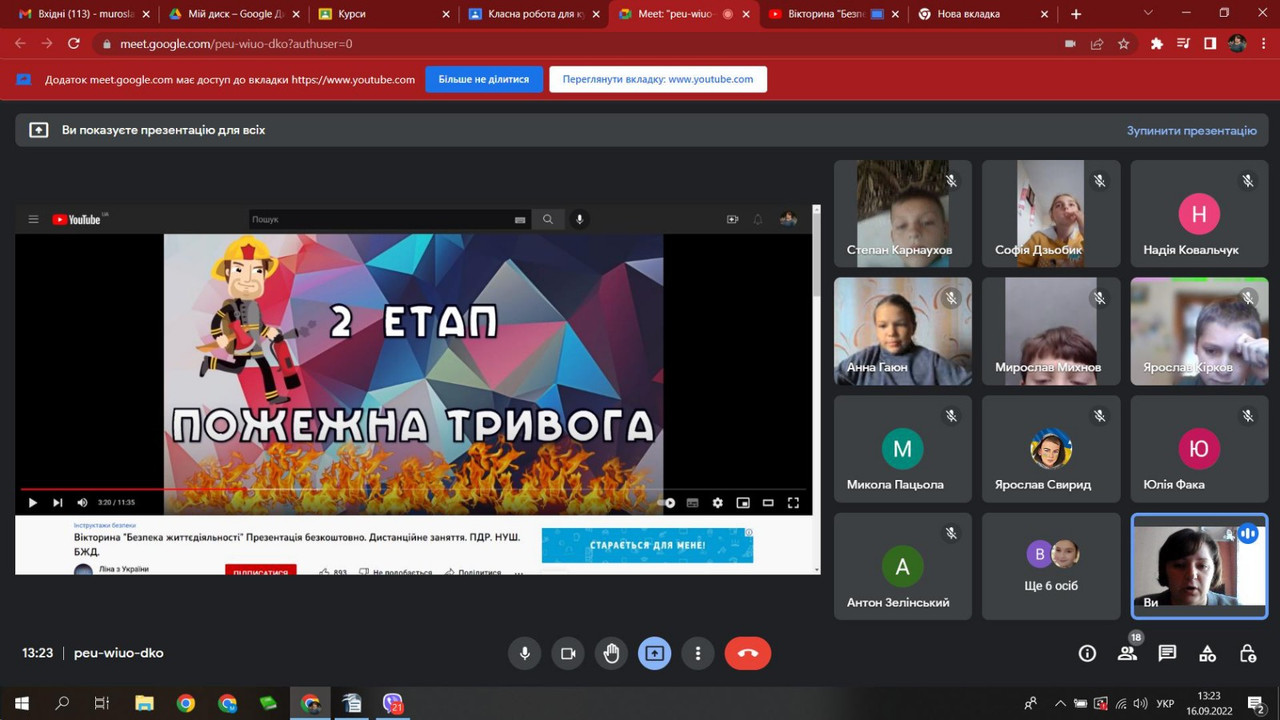Open the Meet activities panel

(1207, 653)
